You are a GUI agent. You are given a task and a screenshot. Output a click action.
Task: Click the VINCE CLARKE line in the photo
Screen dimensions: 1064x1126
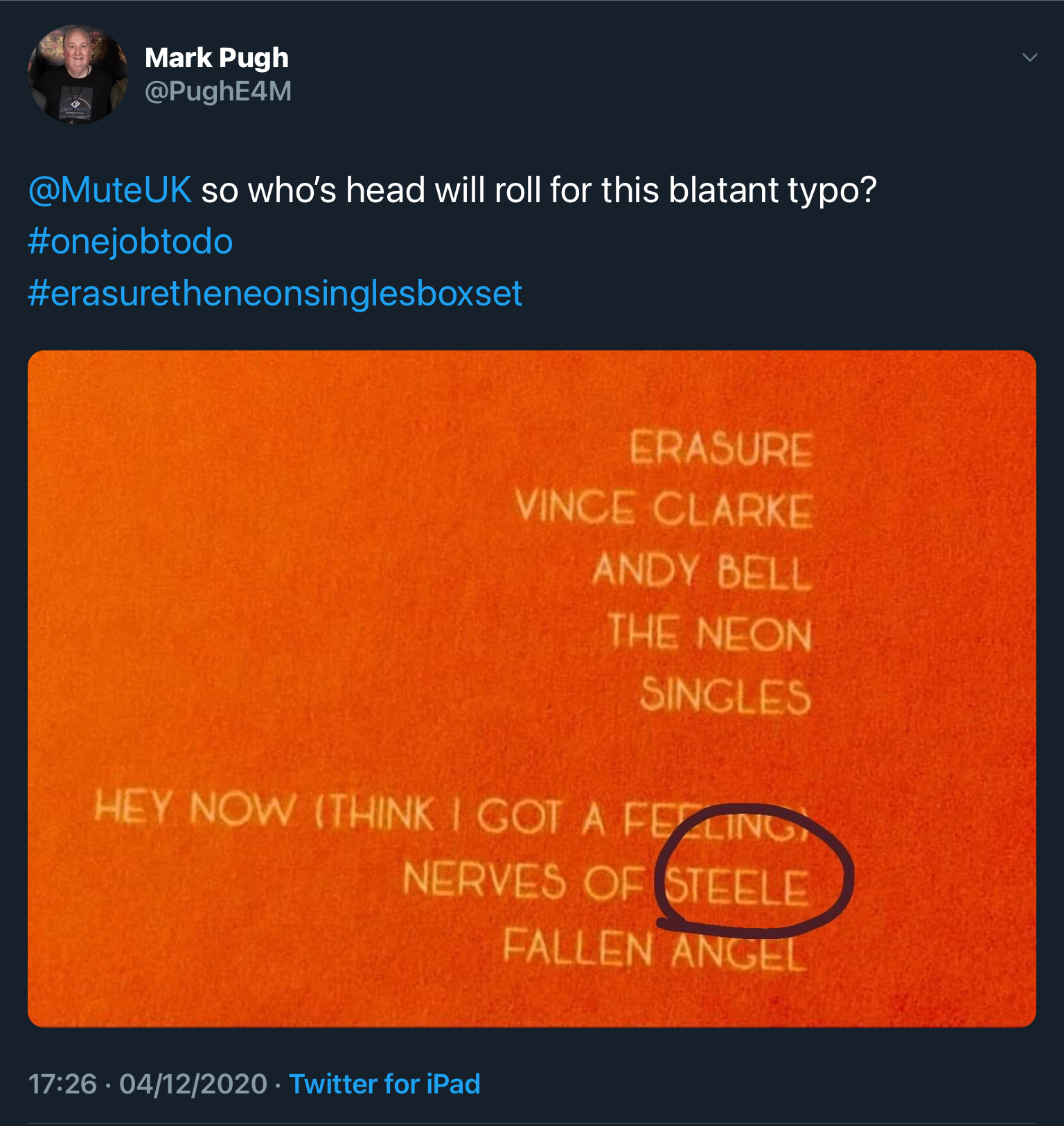click(x=664, y=509)
